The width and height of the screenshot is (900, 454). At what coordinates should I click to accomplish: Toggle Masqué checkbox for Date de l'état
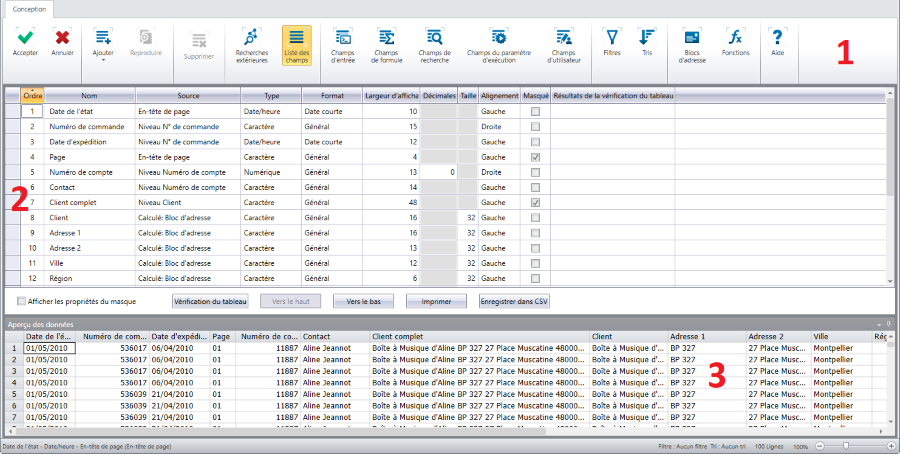click(x=536, y=111)
